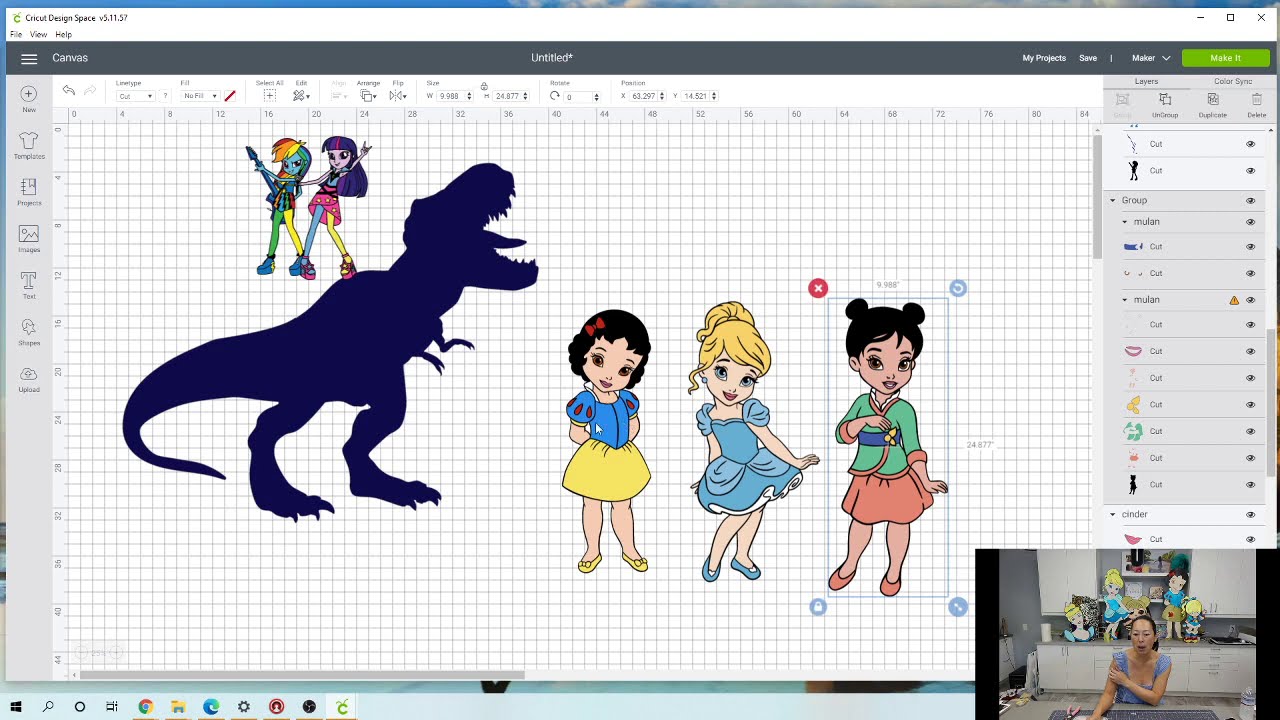
Task: Collapse the cinder layer group
Action: click(x=1112, y=515)
